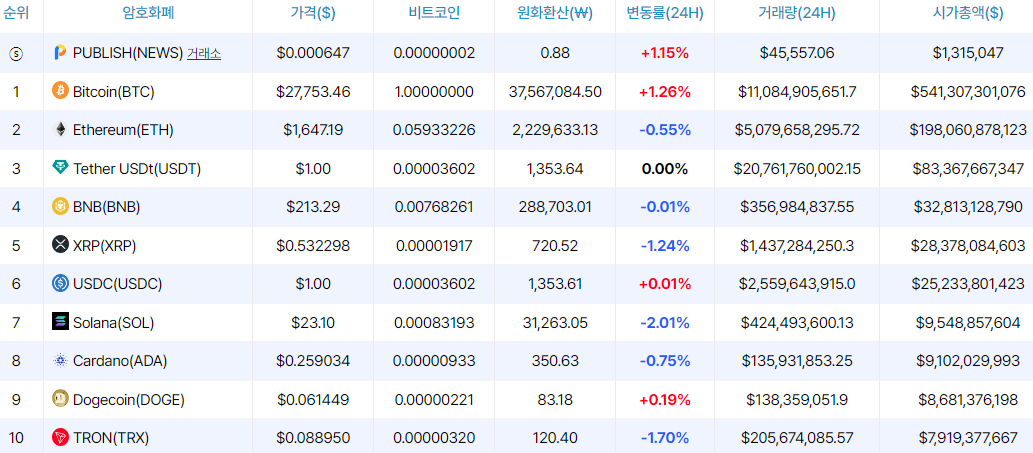Image resolution: width=1033 pixels, height=453 pixels.
Task: Sort by the 비트코인 column header
Action: [433, 13]
